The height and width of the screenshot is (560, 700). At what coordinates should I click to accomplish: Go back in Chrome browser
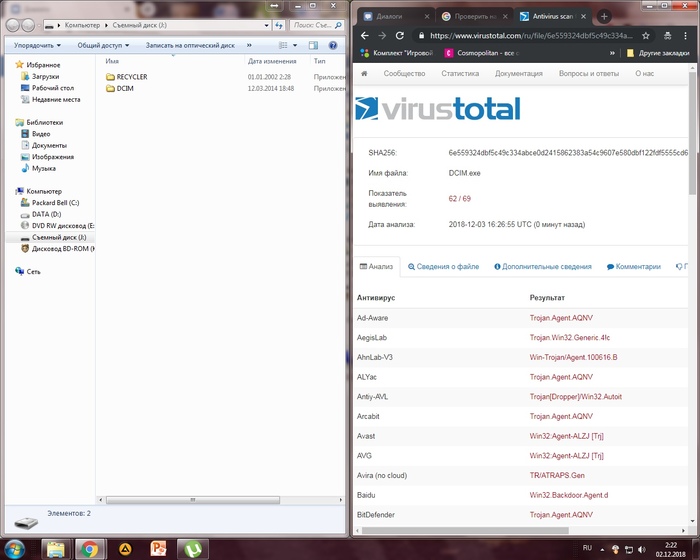click(365, 36)
